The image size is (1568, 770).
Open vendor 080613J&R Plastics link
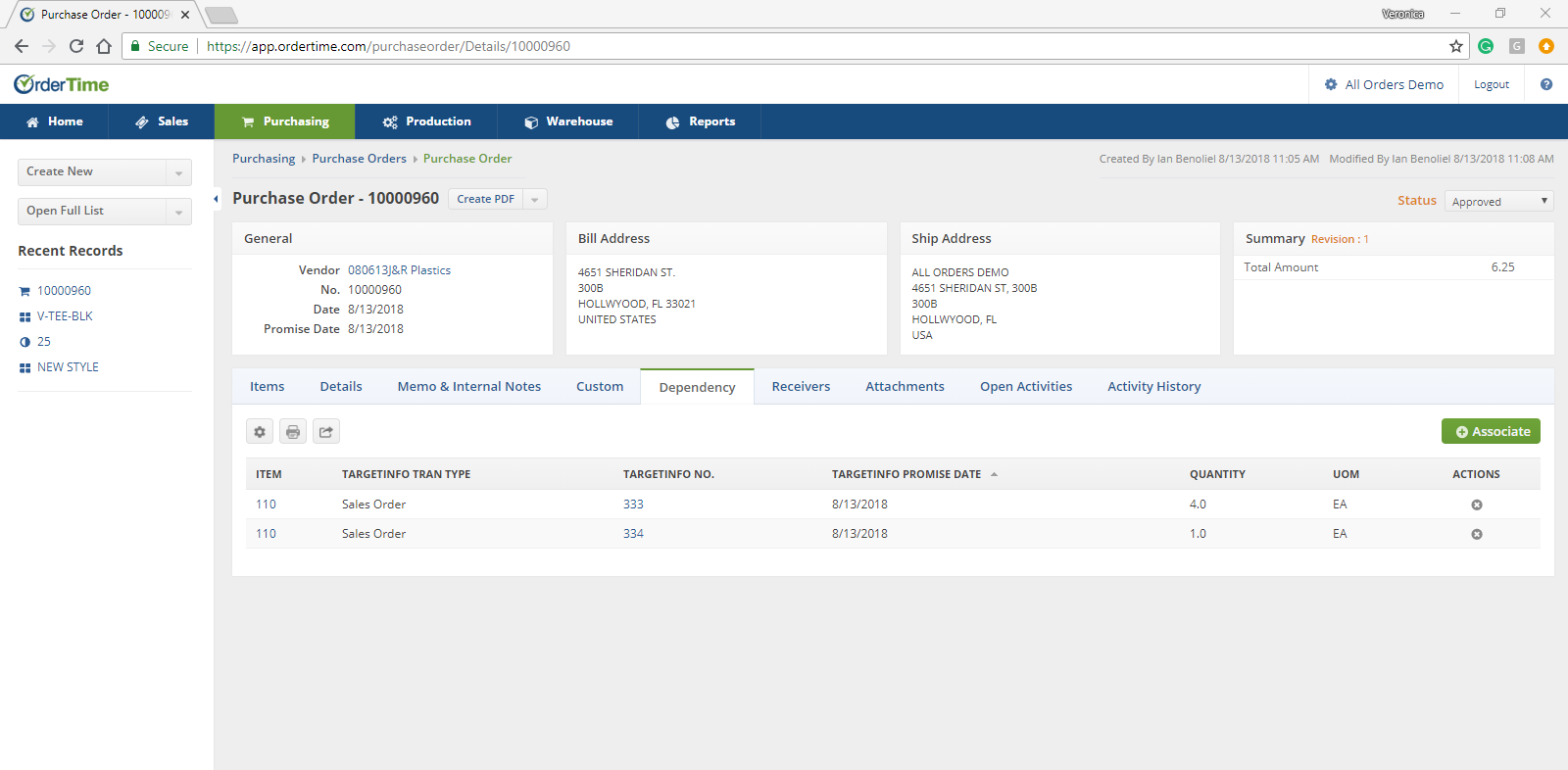click(400, 270)
